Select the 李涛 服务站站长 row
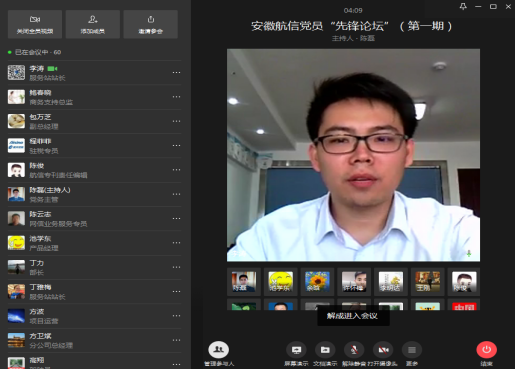 click(x=94, y=73)
